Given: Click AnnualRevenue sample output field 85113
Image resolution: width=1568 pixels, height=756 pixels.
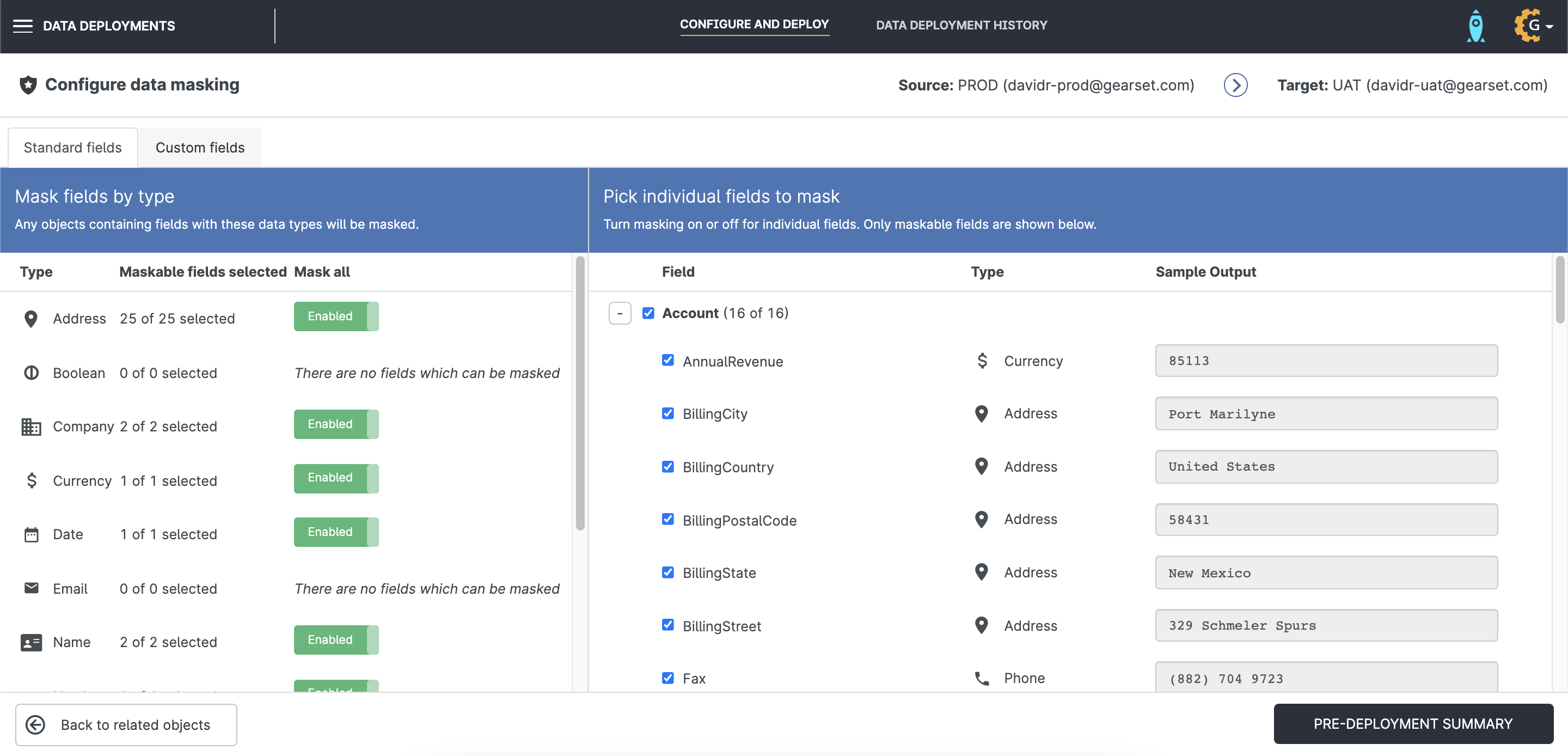Looking at the screenshot, I should coord(1326,361).
